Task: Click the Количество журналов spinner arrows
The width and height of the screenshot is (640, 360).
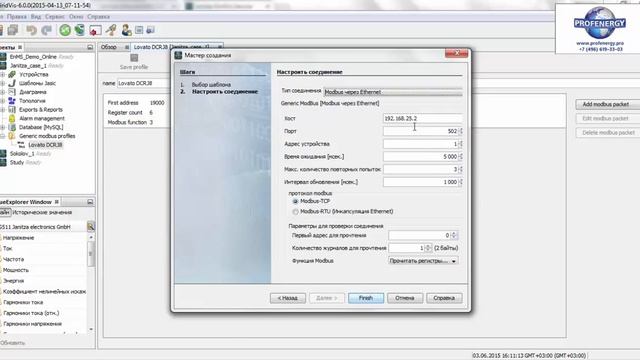Action: click(428, 248)
